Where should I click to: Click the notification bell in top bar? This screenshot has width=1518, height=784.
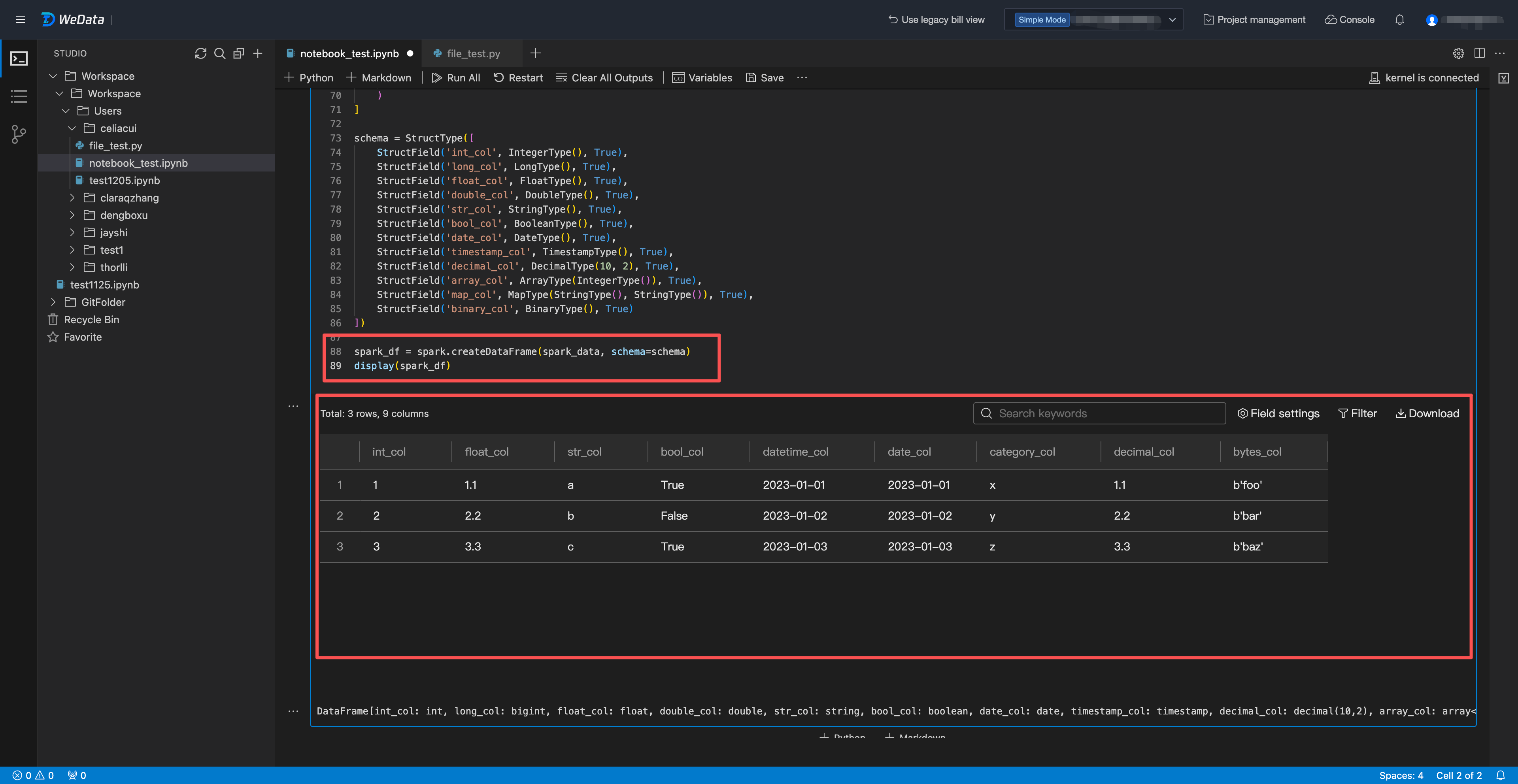[x=1399, y=19]
